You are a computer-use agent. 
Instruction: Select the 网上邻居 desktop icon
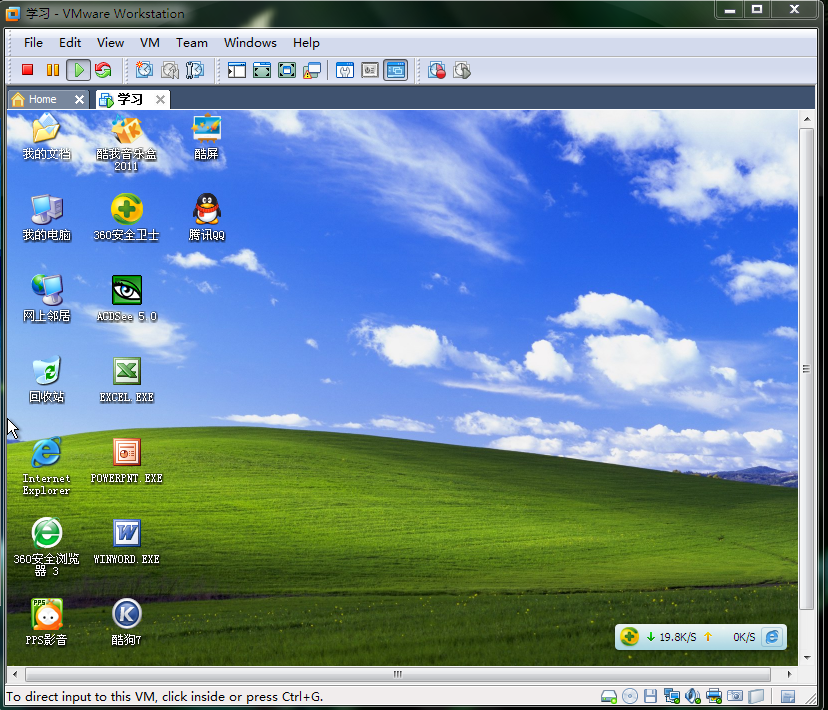coord(46,298)
